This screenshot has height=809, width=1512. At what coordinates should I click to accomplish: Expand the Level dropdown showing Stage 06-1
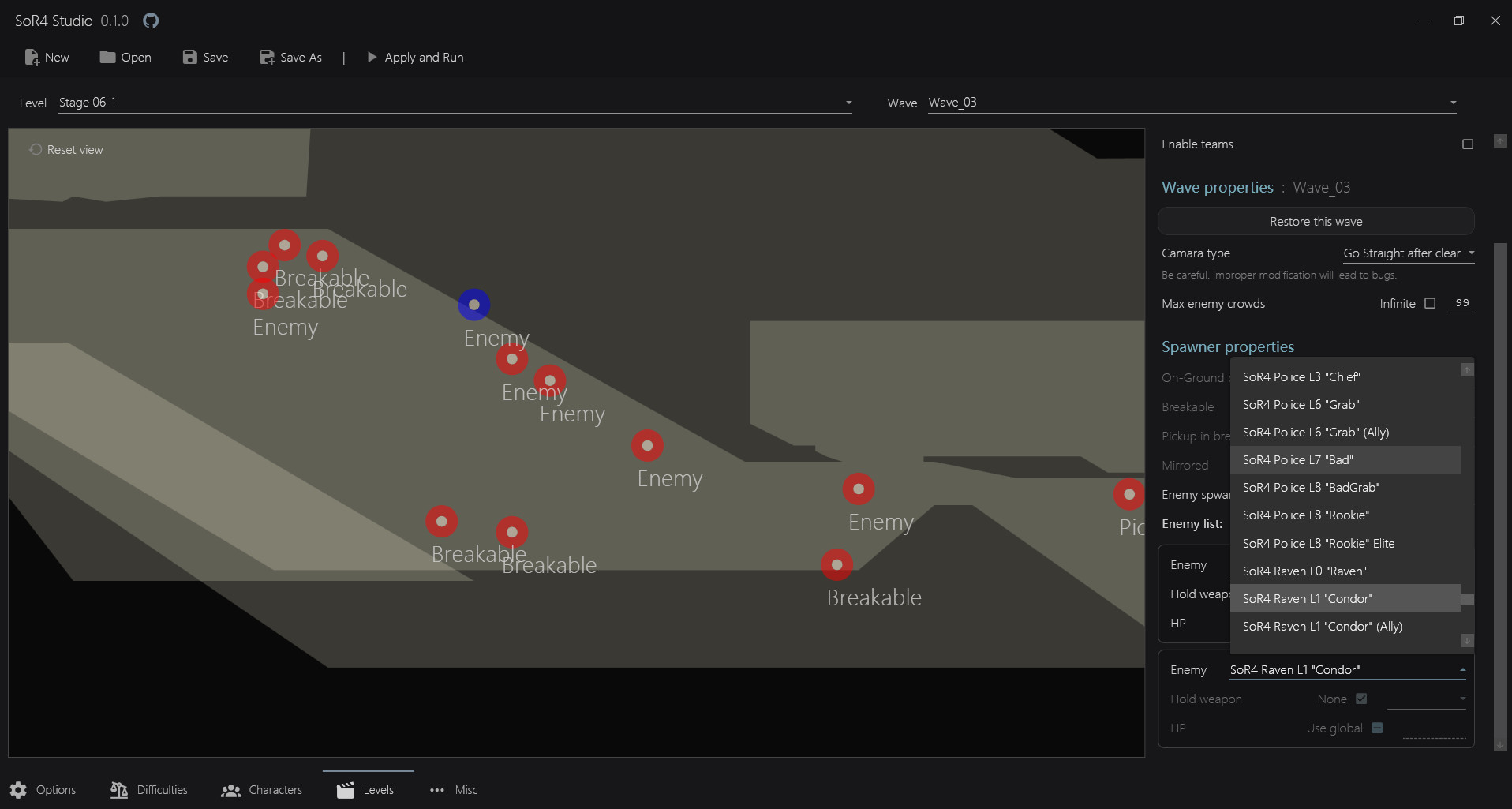[x=848, y=103]
